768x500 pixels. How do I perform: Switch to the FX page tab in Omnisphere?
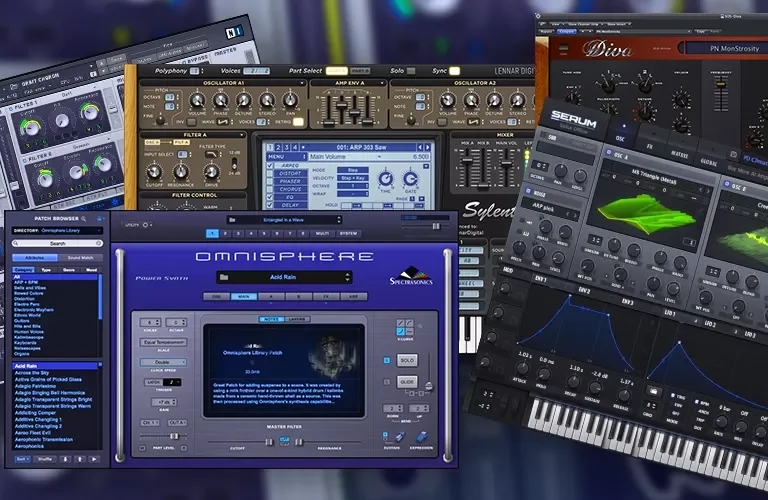[x=325, y=296]
